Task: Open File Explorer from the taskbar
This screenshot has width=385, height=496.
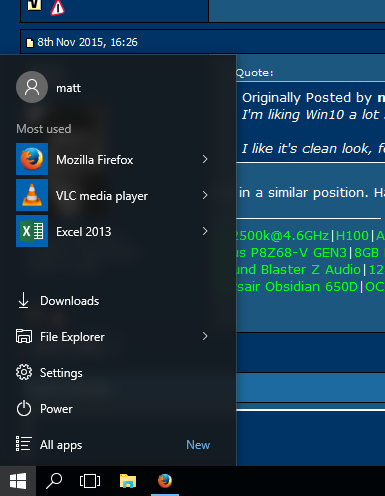Action: [128, 481]
